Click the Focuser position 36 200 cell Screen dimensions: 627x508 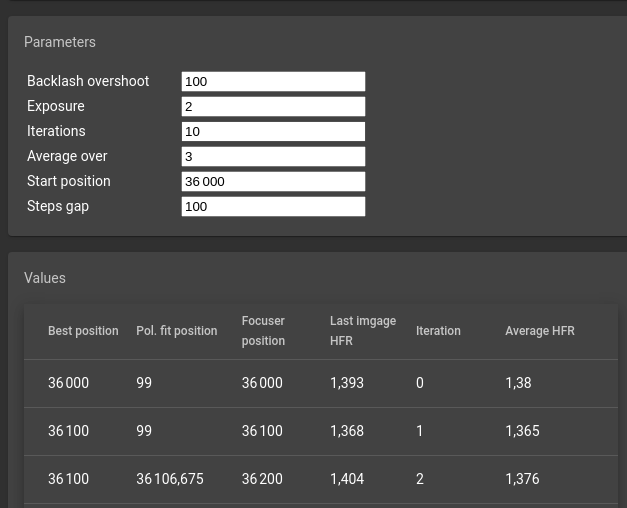tap(262, 479)
